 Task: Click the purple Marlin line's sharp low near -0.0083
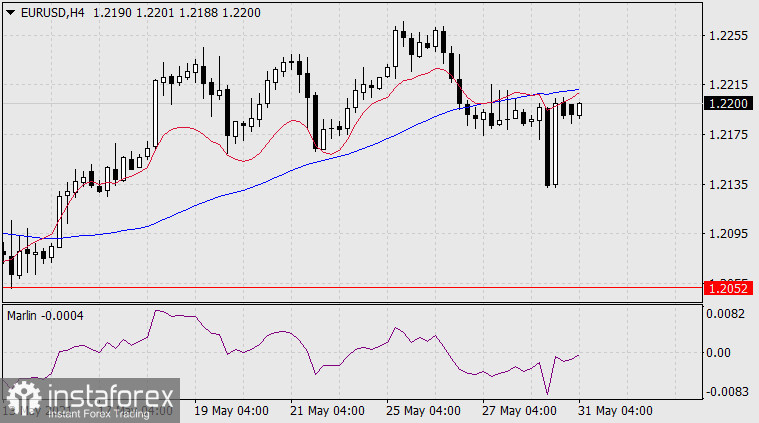click(547, 393)
